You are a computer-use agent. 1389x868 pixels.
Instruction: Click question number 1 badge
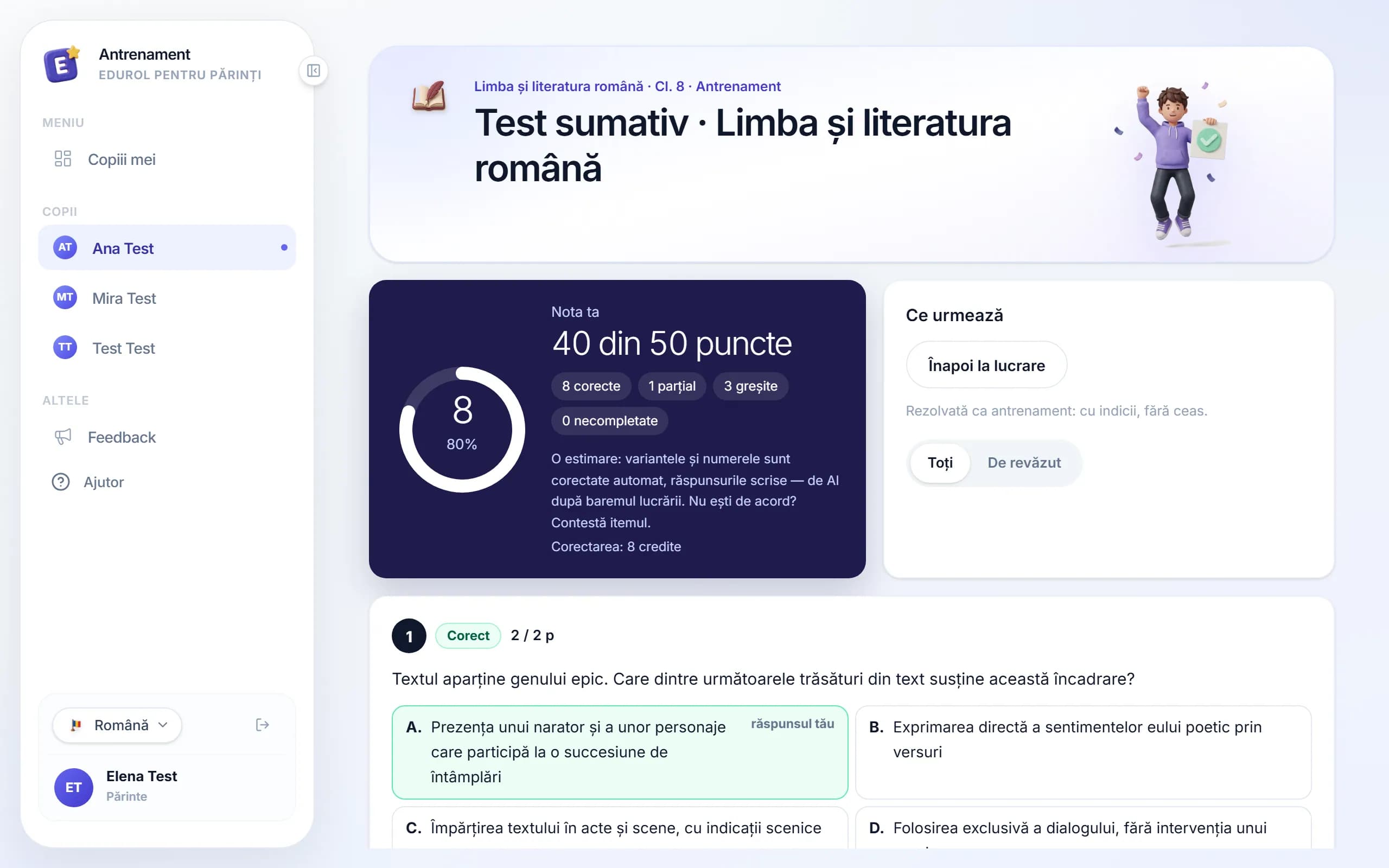point(409,635)
